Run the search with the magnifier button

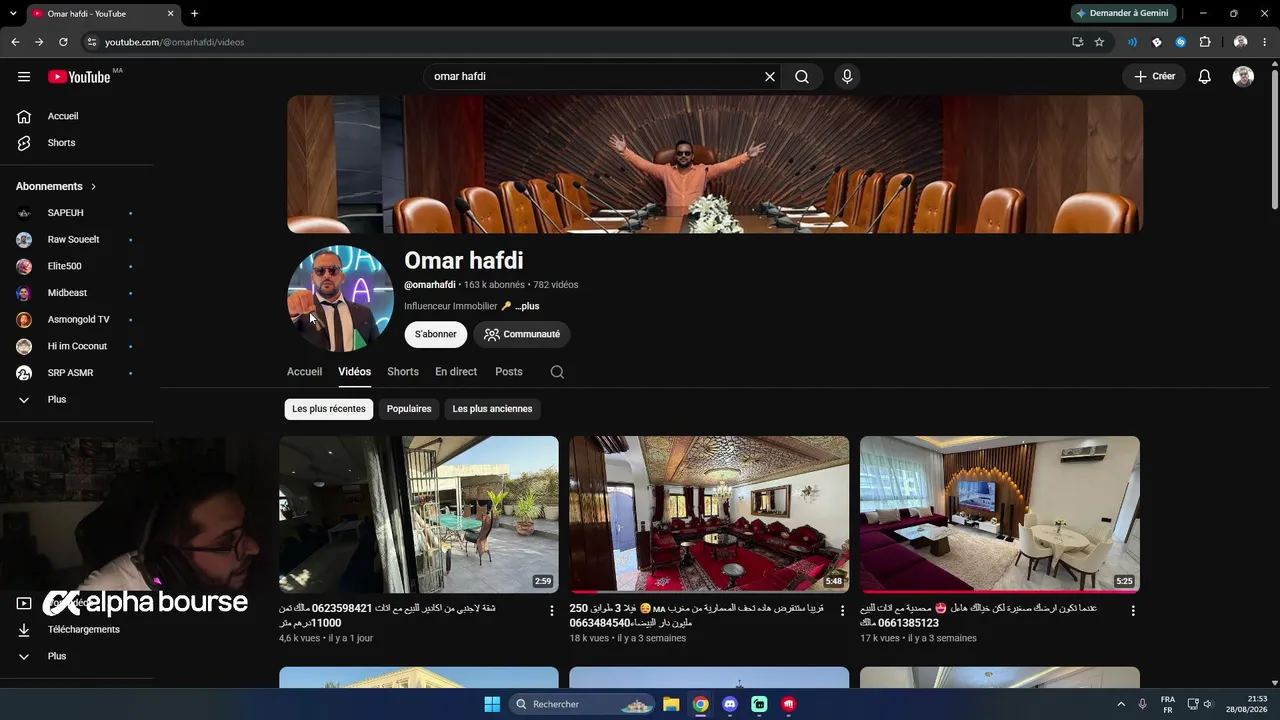[802, 77]
